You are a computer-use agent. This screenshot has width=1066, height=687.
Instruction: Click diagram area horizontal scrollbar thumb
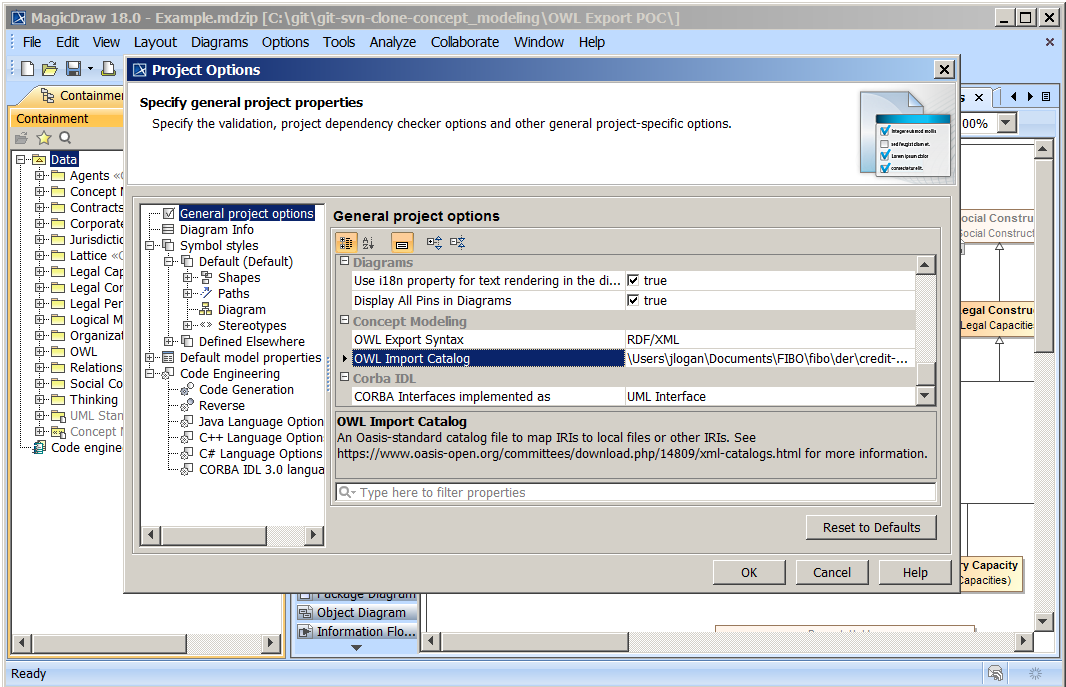534,640
